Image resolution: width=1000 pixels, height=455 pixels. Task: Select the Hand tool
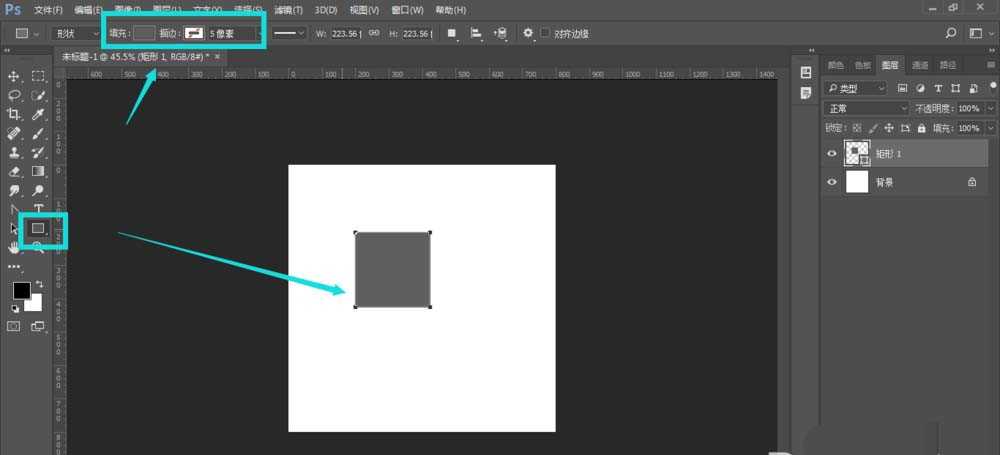pos(14,247)
